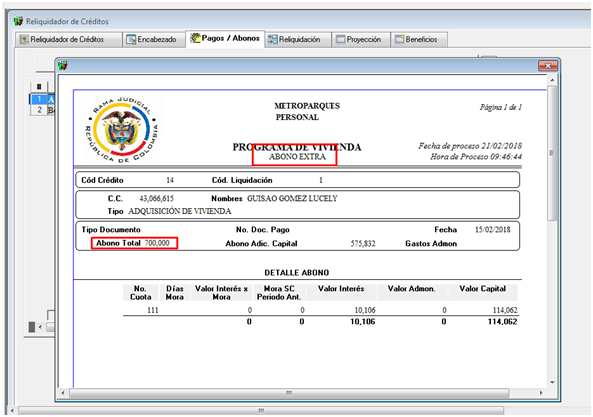Viewport: 593px width, 417px height.
Task: Click the C.C. number 43,066,615
Action: 157,198
